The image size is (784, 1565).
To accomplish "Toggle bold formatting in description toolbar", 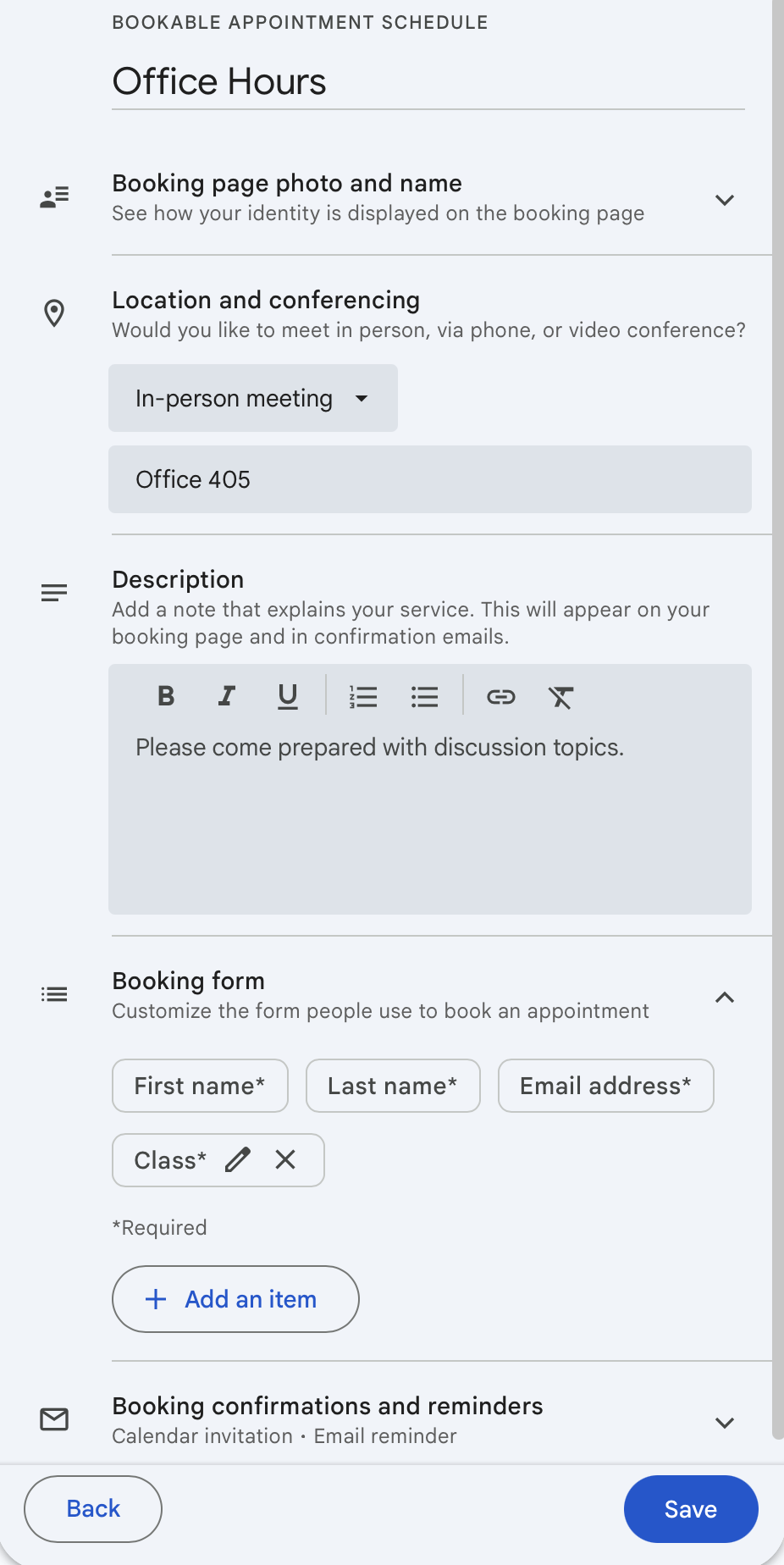I will click(x=166, y=696).
